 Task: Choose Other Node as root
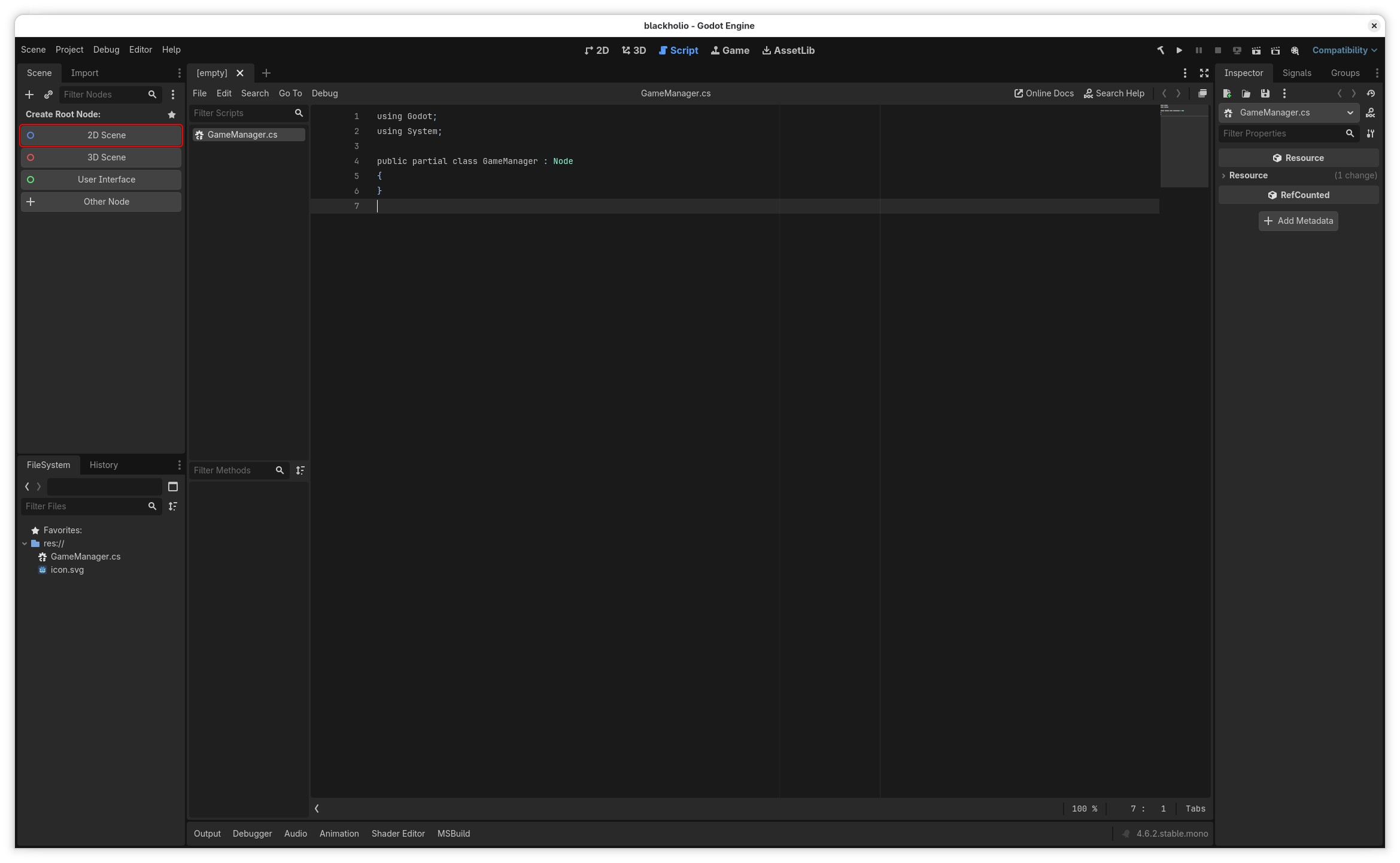(x=101, y=202)
